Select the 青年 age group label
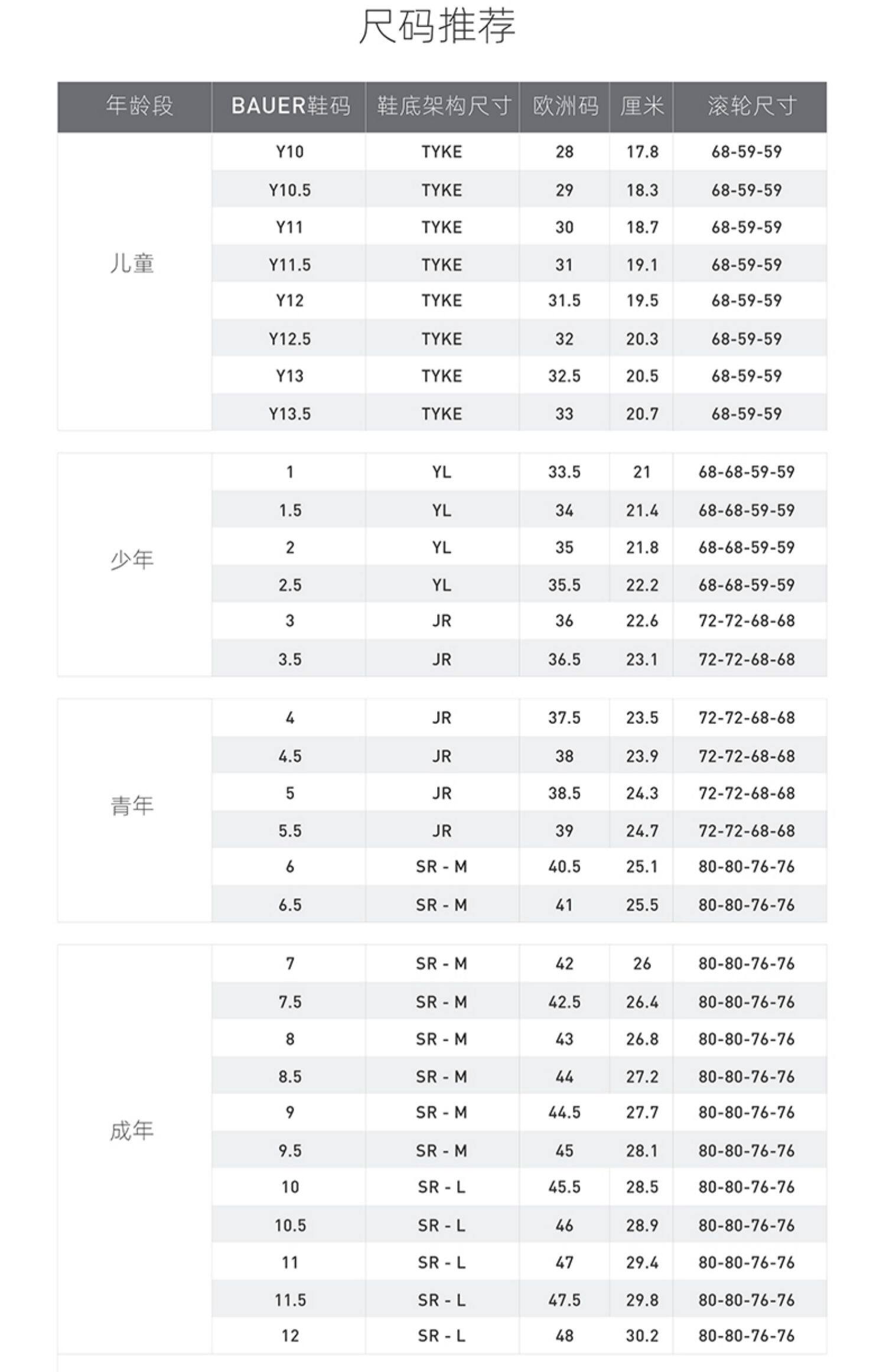This screenshot has width=886, height=1372. tap(132, 805)
